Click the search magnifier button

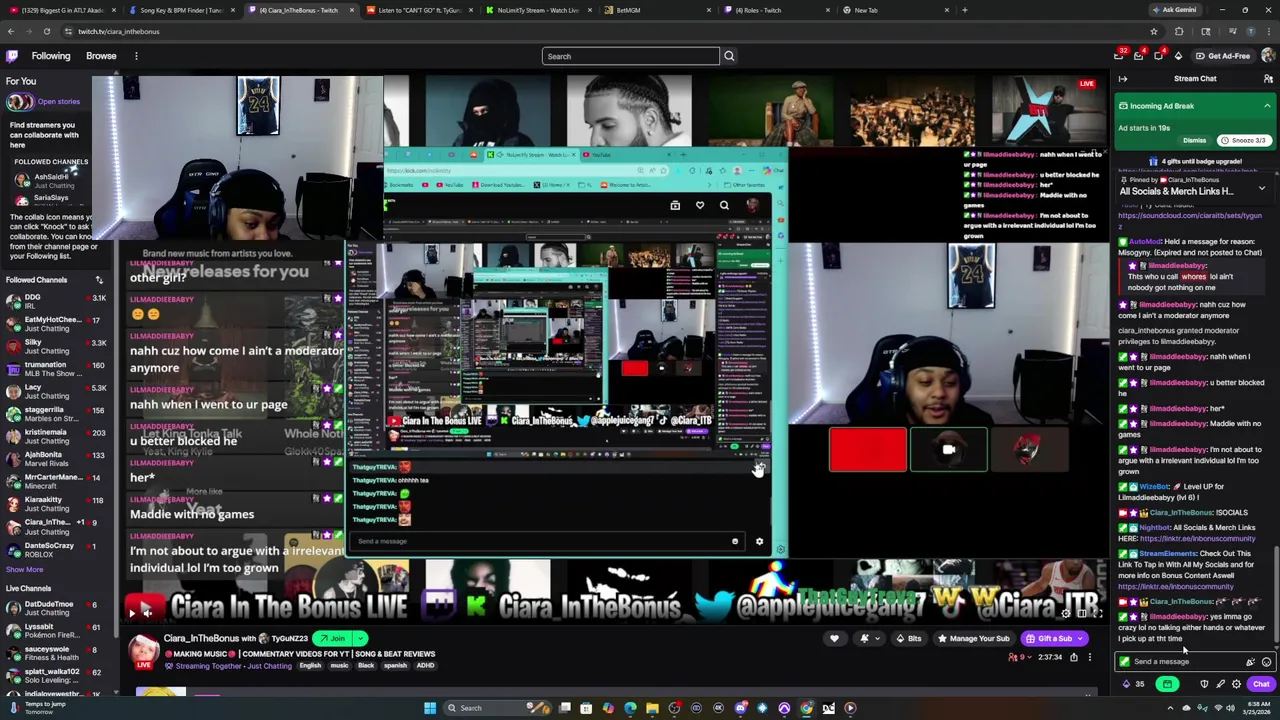pyautogui.click(x=729, y=56)
